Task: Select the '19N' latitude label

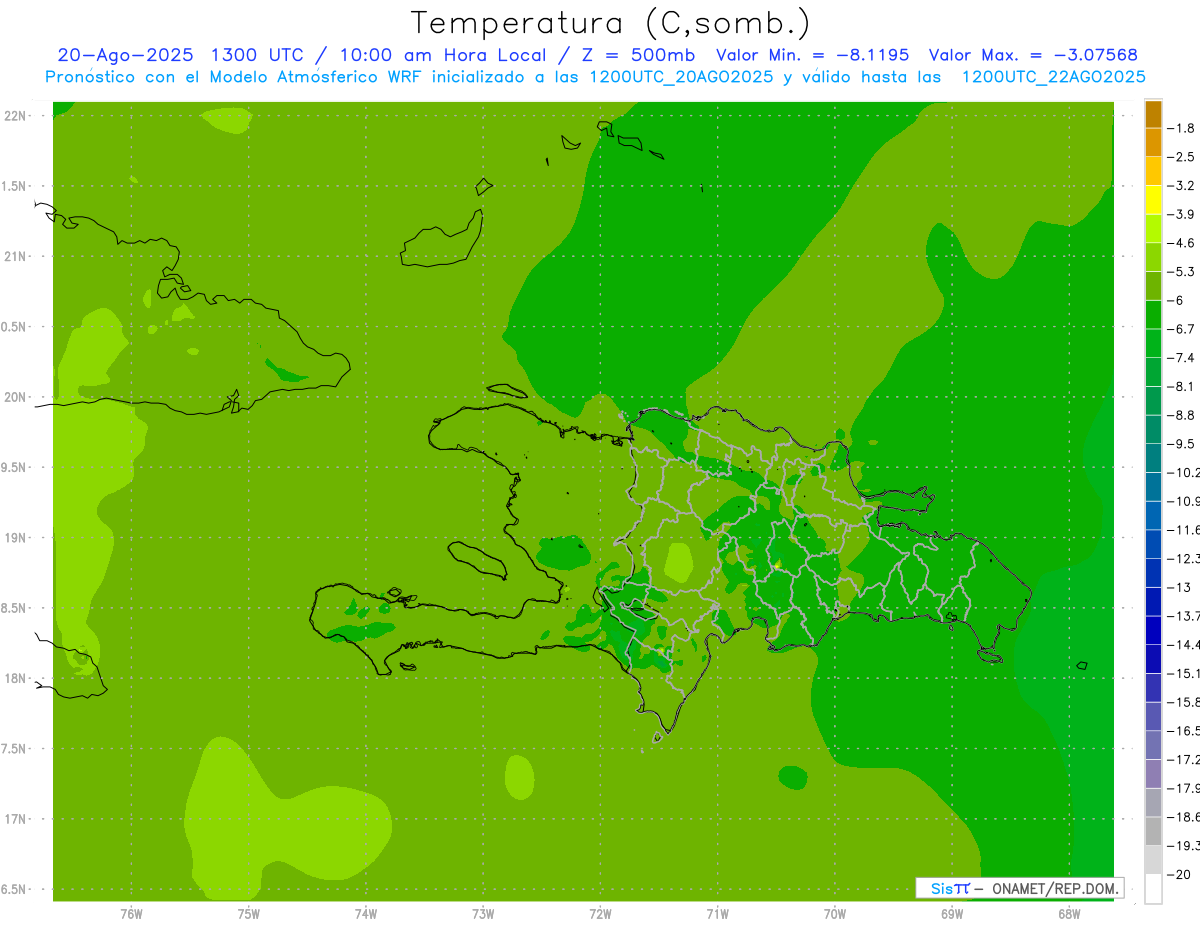Action: click(x=15, y=537)
